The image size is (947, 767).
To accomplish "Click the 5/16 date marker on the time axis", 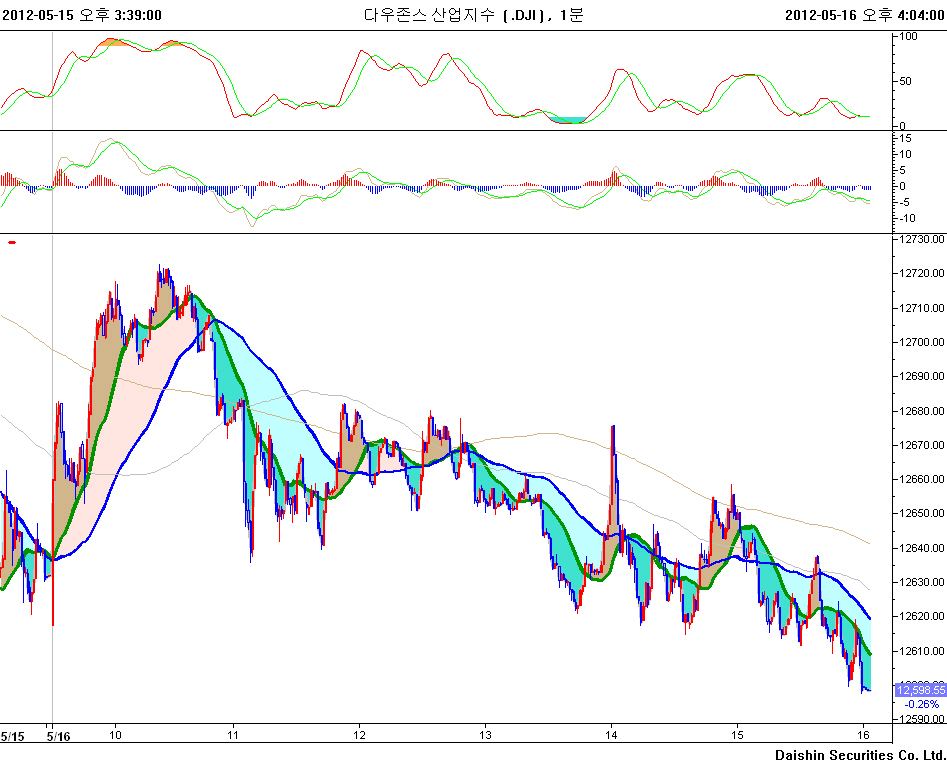I will pos(57,735).
